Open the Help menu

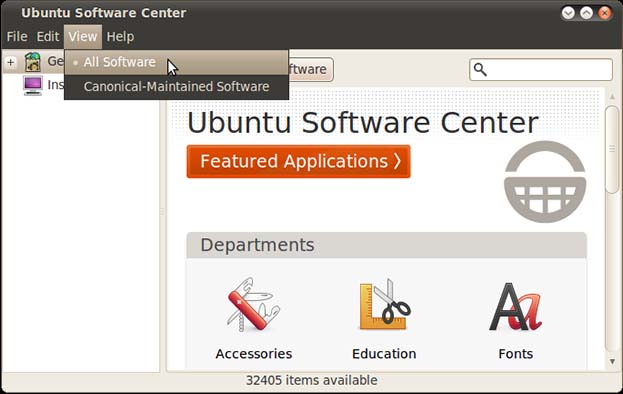coord(120,37)
